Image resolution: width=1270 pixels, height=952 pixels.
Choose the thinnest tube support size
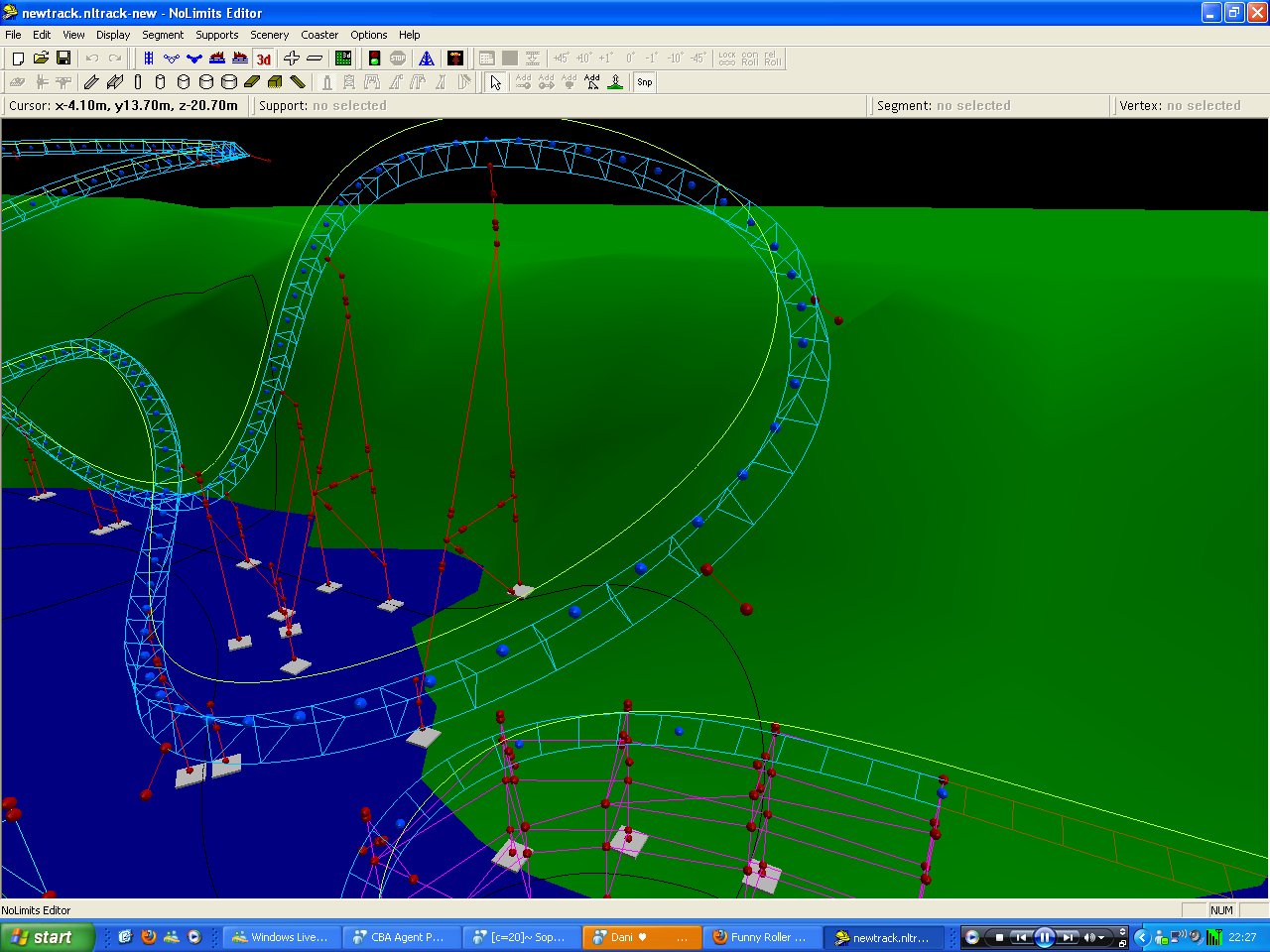138,82
